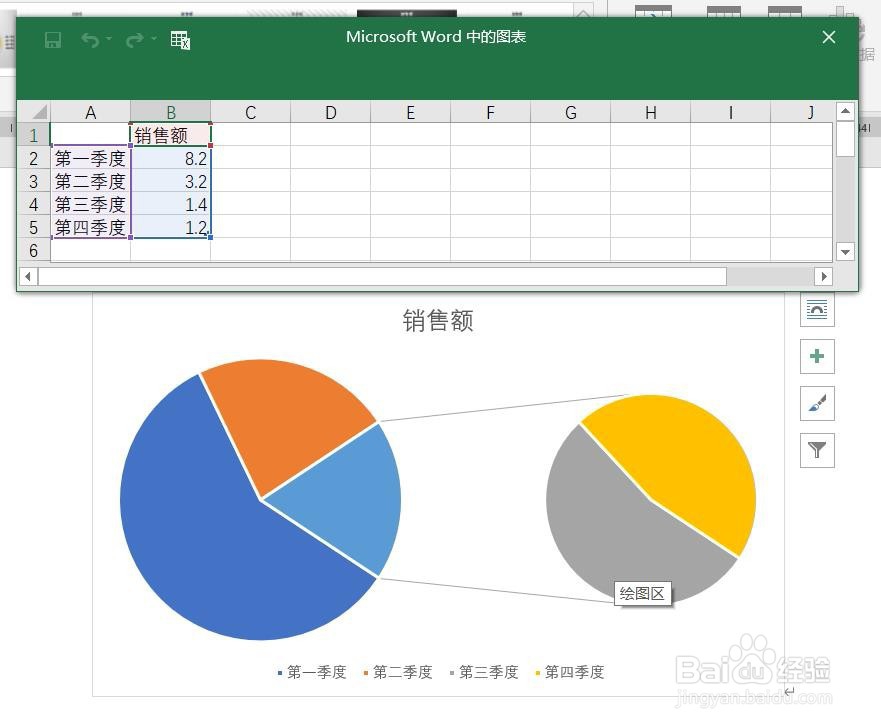Screen dimensions: 881x728
Task: Click the horizontal scrollbar right arrow
Action: [x=824, y=277]
